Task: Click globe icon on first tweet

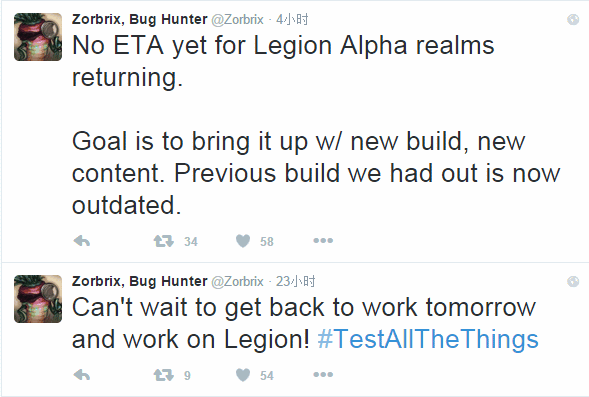Action: click(573, 19)
